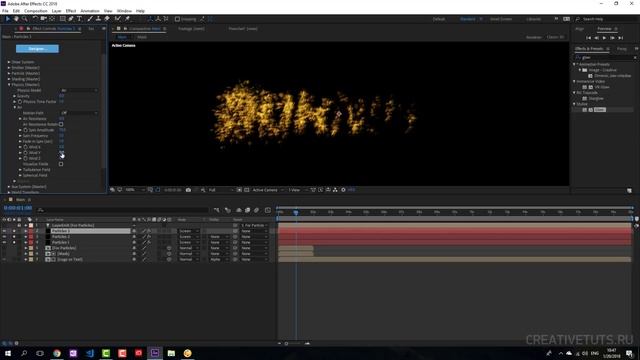This screenshot has width=640, height=360.
Task: Open the Effect menu
Action: click(71, 11)
